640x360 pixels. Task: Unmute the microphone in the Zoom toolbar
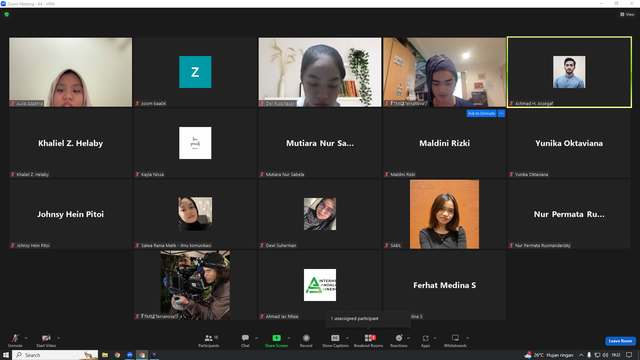point(15,340)
